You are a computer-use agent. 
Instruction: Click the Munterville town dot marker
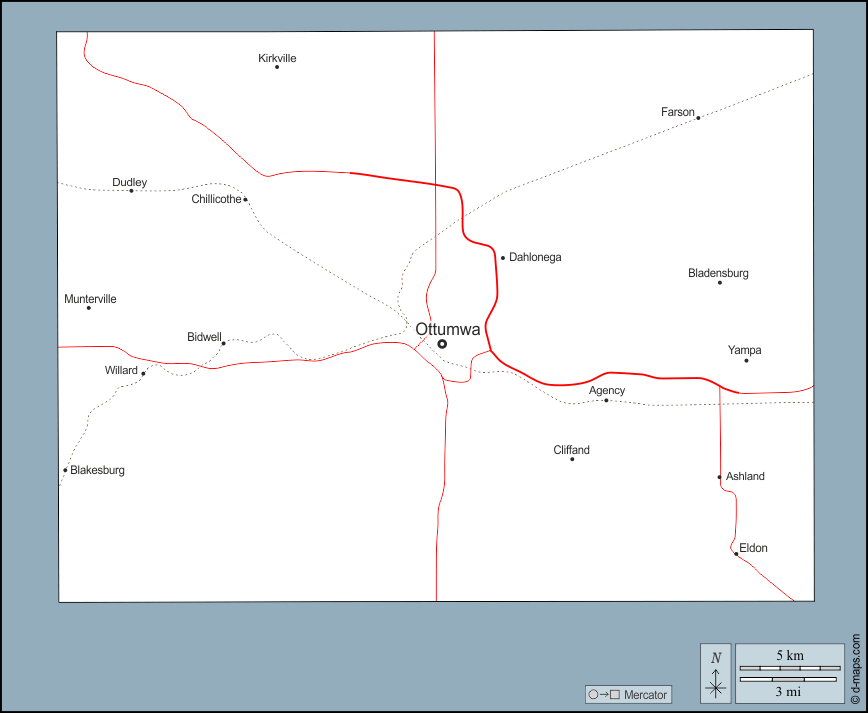[89, 308]
